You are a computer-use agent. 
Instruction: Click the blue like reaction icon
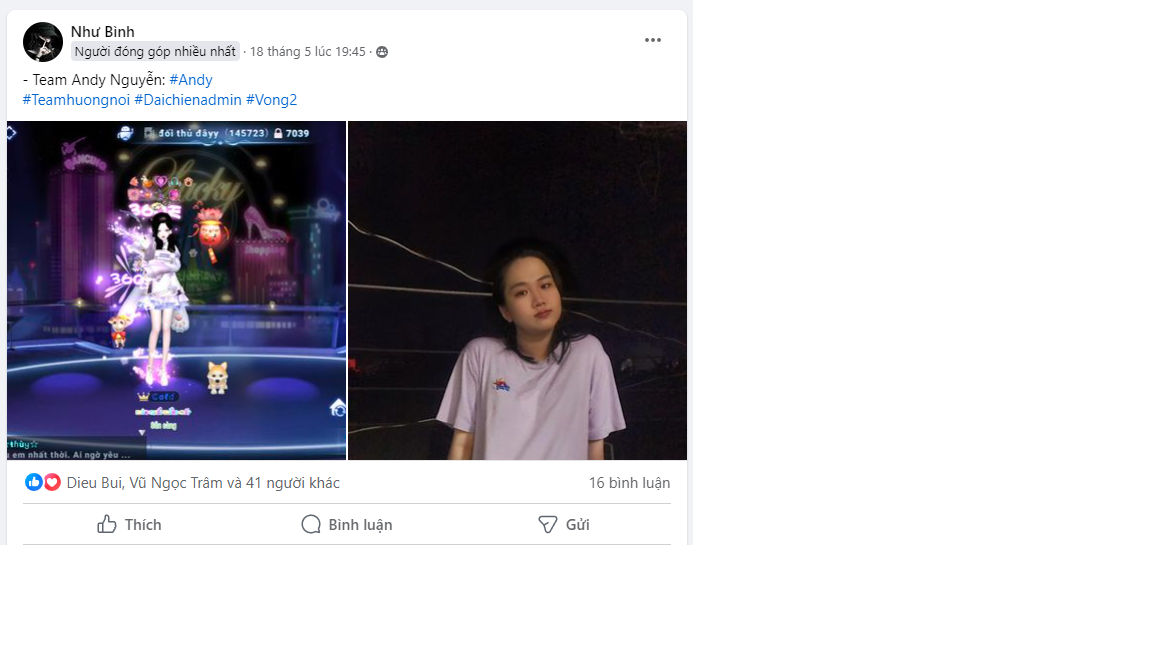point(34,482)
